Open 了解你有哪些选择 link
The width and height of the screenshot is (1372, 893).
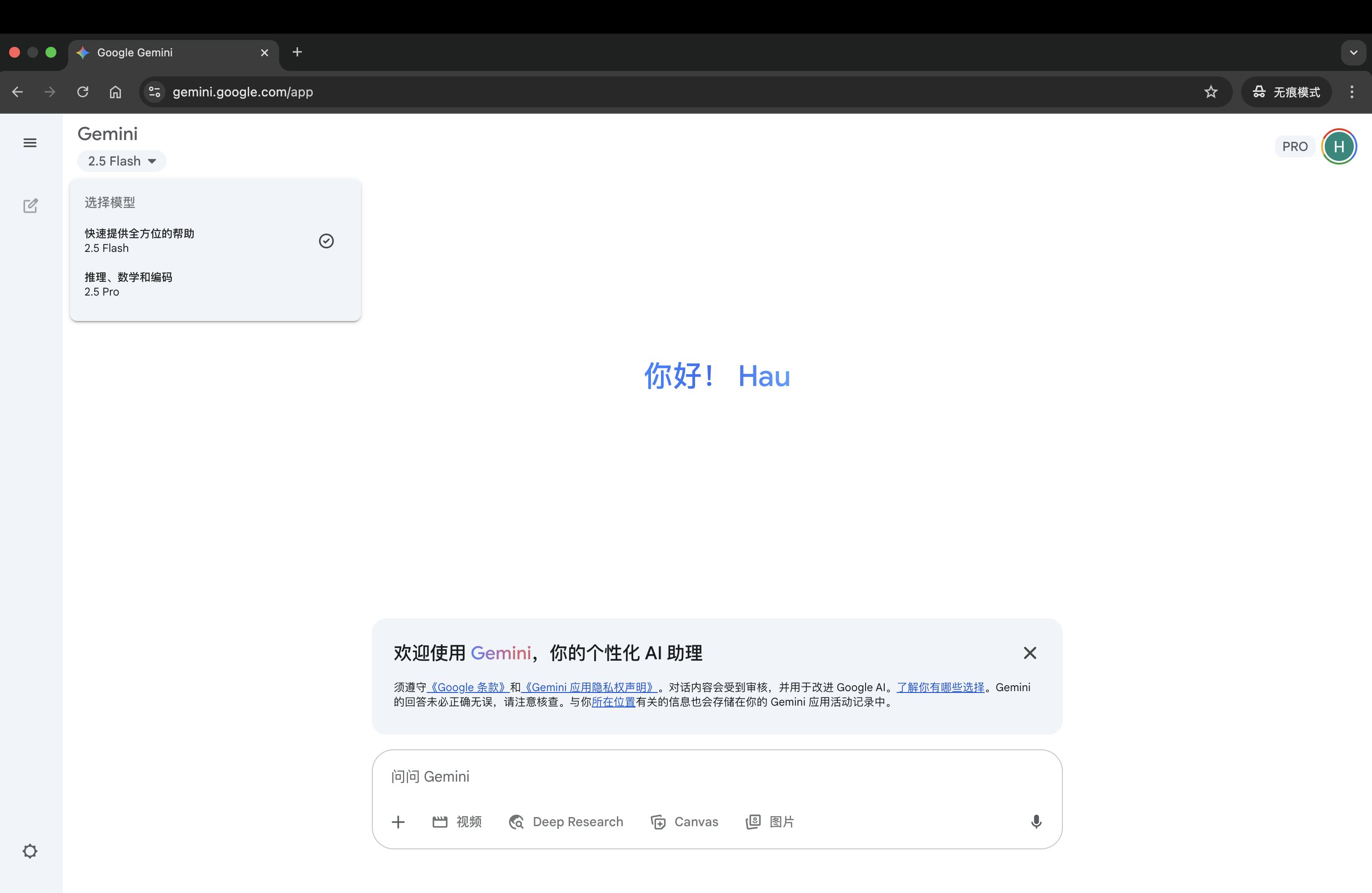tap(940, 687)
